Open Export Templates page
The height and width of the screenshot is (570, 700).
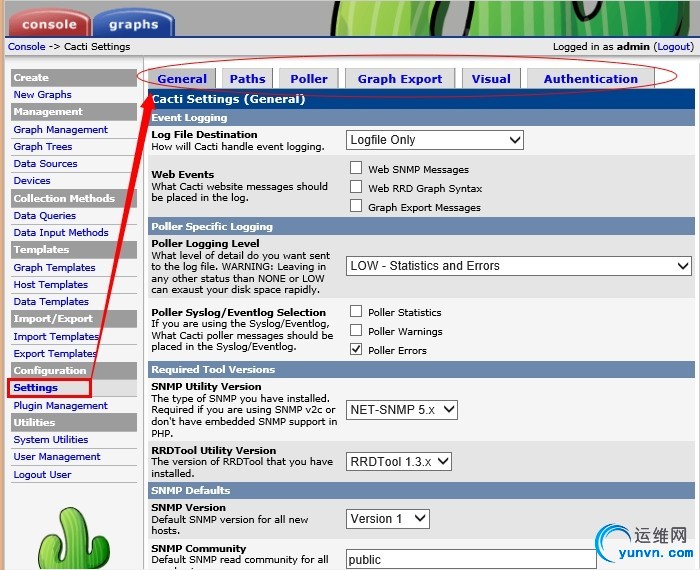tap(55, 354)
